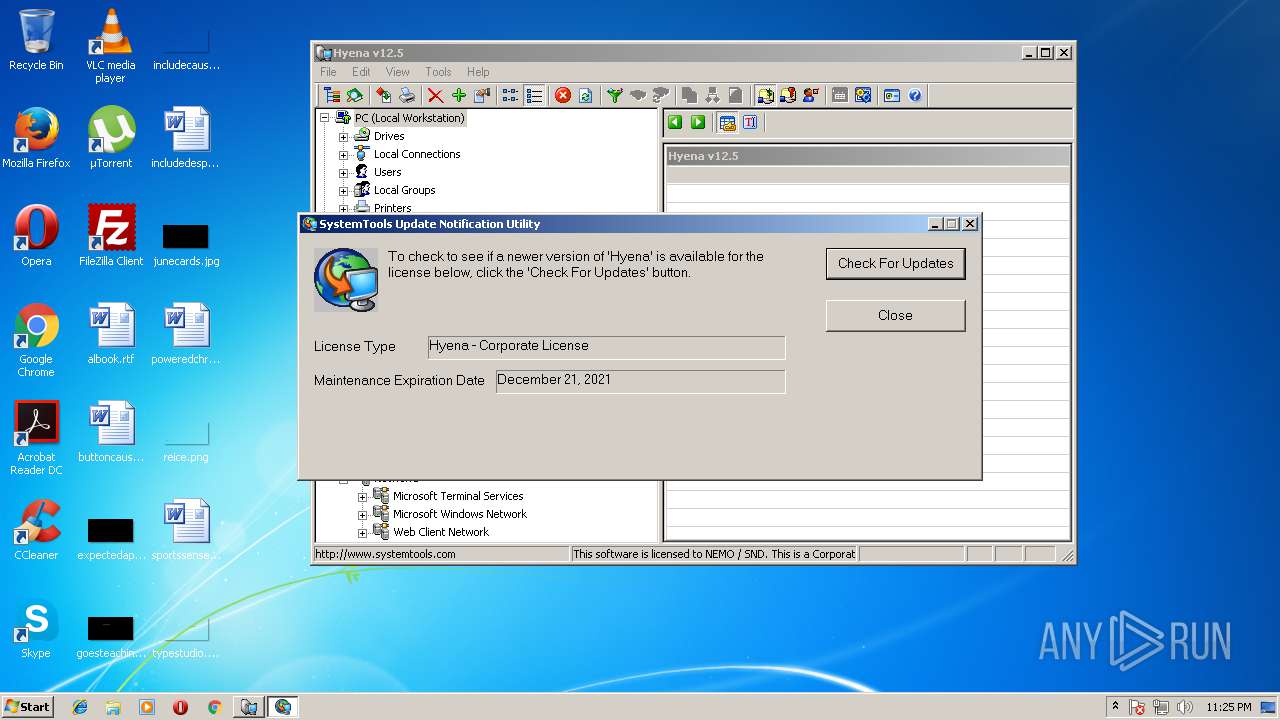Image resolution: width=1280 pixels, height=720 pixels.
Task: Click the red stop icon in toolbar
Action: [x=563, y=95]
